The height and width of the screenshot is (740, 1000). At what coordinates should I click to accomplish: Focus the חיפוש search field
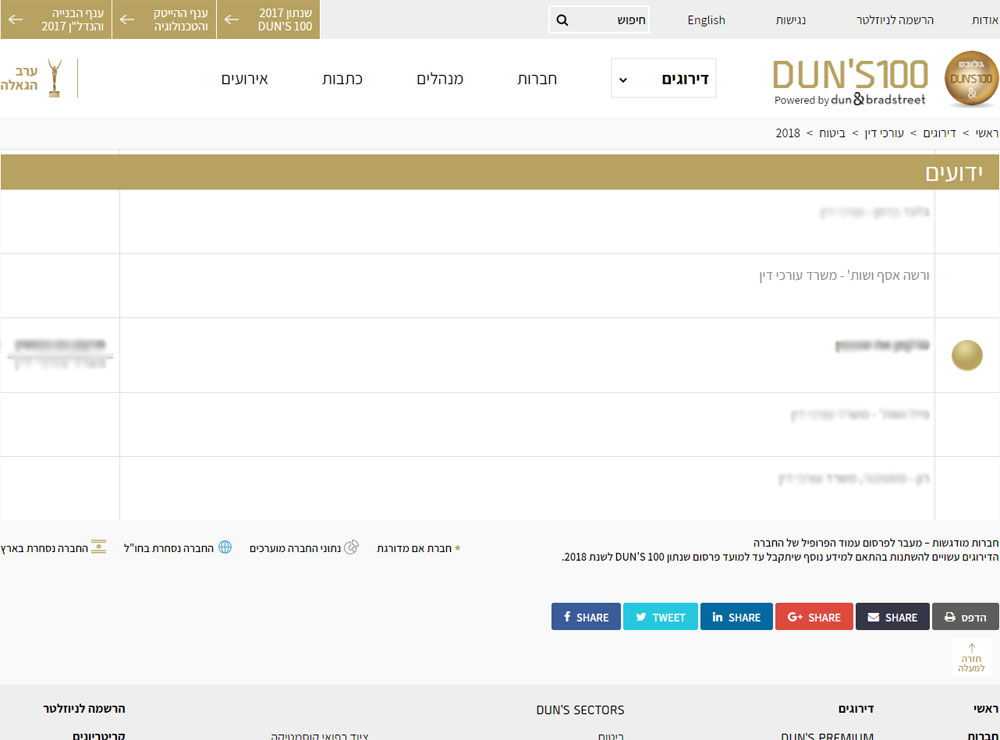click(x=599, y=20)
